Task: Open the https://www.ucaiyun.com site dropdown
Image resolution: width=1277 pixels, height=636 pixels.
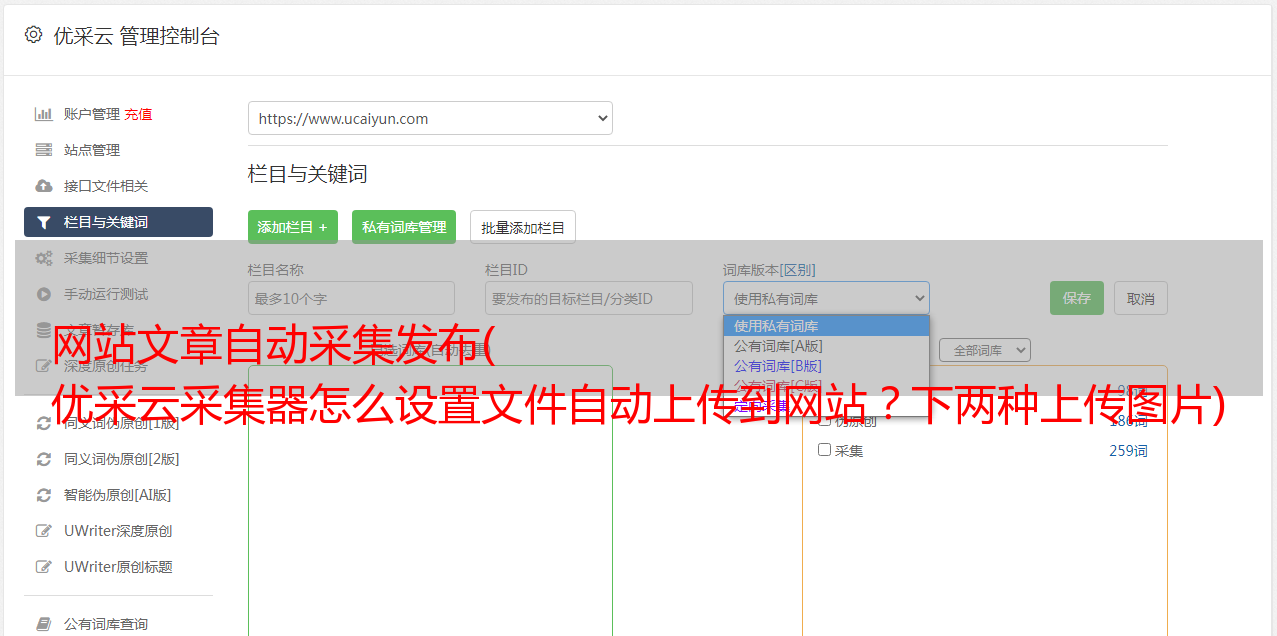Action: point(430,118)
